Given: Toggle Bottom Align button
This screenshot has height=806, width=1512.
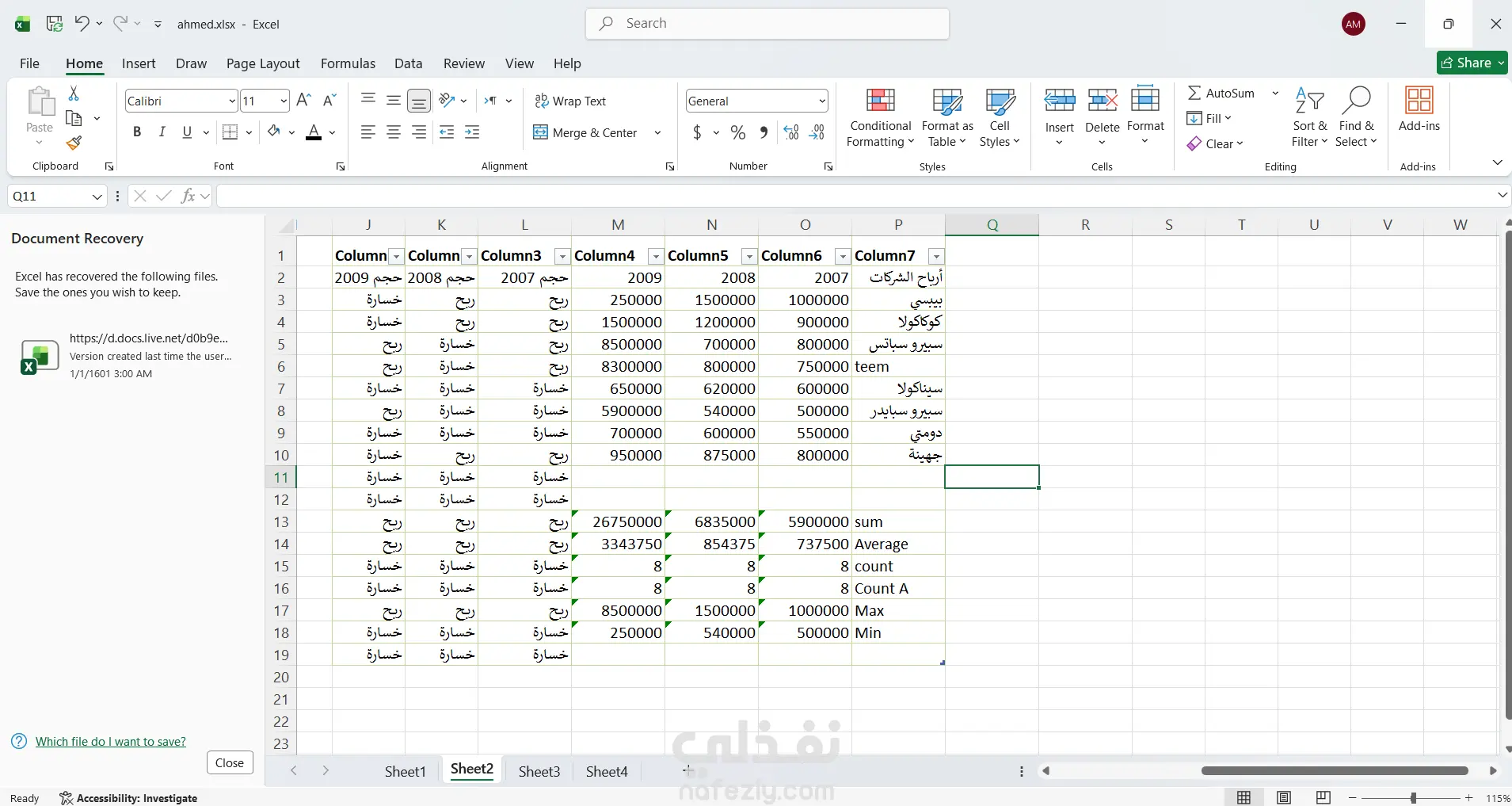Looking at the screenshot, I should (419, 101).
